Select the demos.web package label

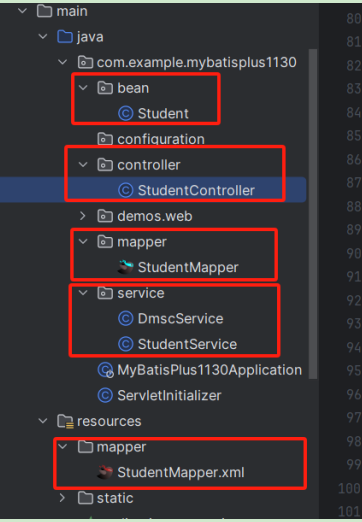155,216
